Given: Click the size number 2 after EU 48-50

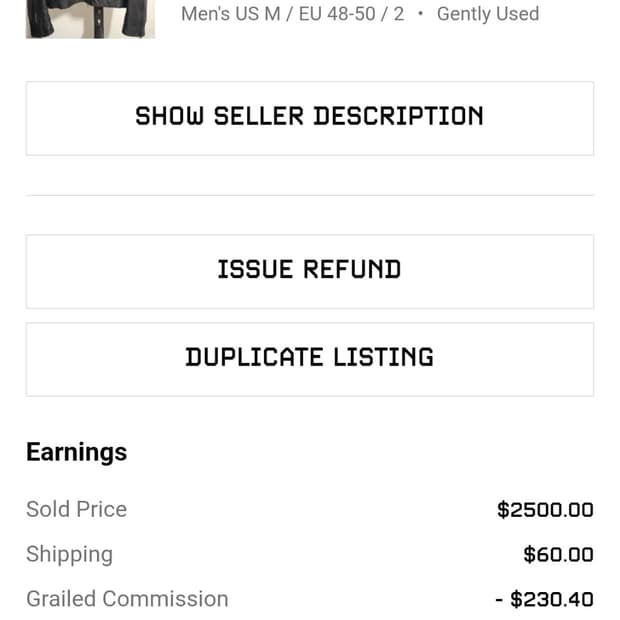Looking at the screenshot, I should [398, 14].
